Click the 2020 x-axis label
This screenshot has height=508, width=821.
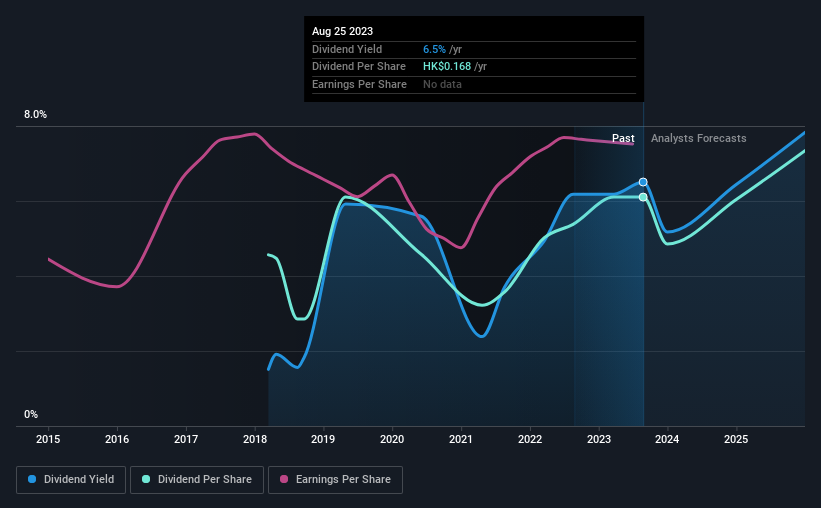coord(392,439)
